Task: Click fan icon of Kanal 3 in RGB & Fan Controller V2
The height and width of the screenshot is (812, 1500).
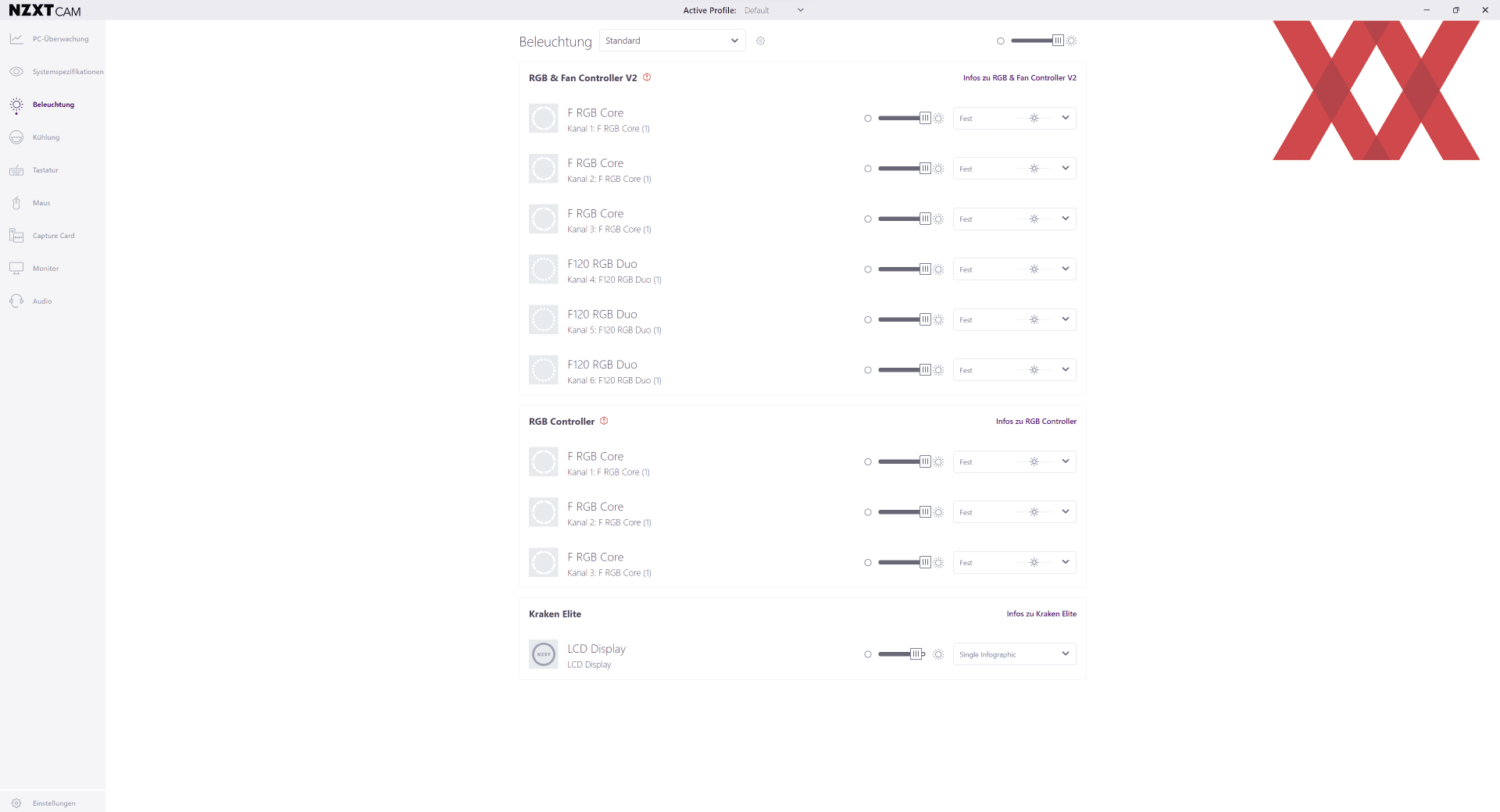Action: click(x=544, y=219)
